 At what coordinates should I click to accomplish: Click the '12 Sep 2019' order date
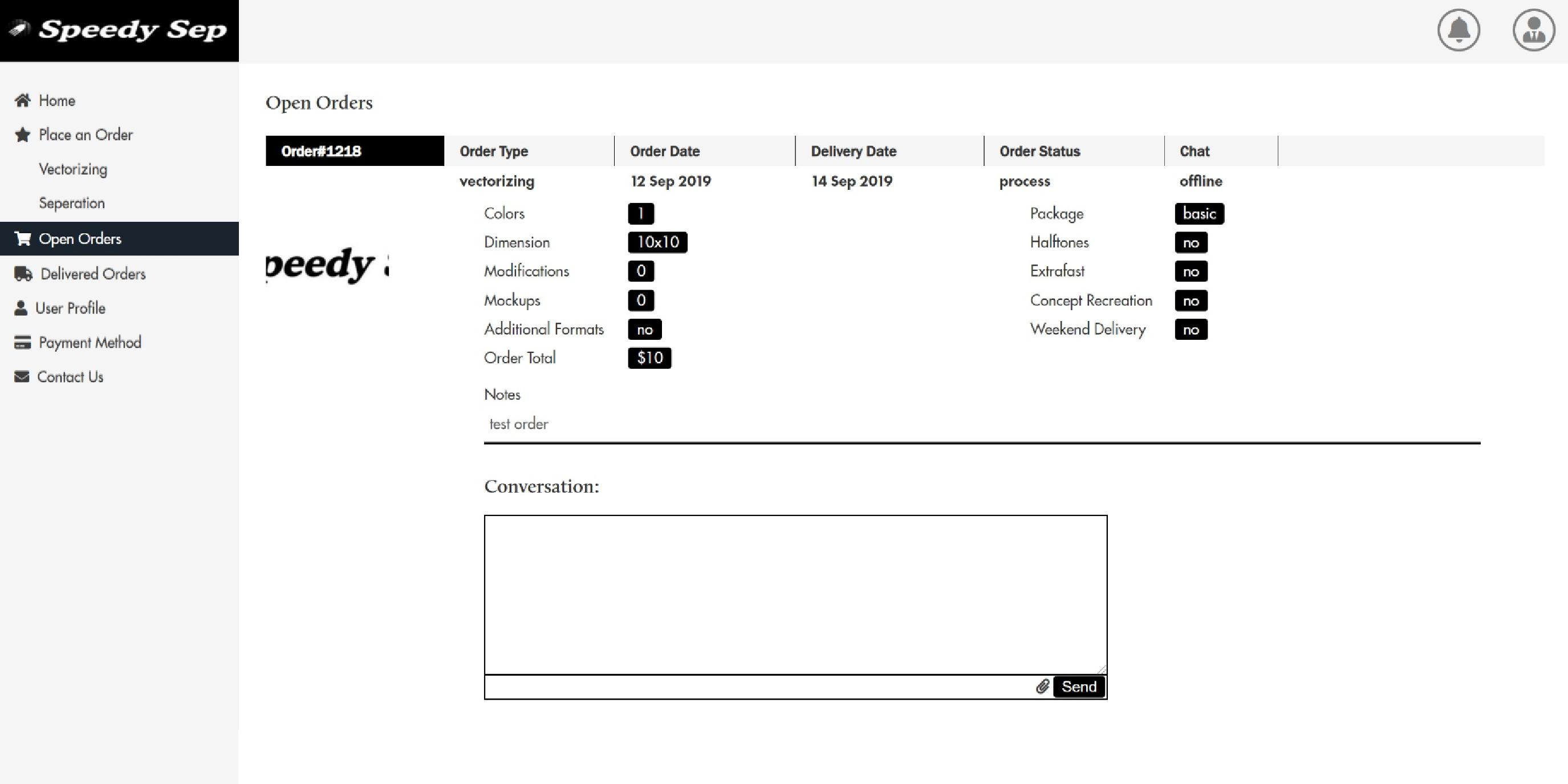(x=671, y=181)
